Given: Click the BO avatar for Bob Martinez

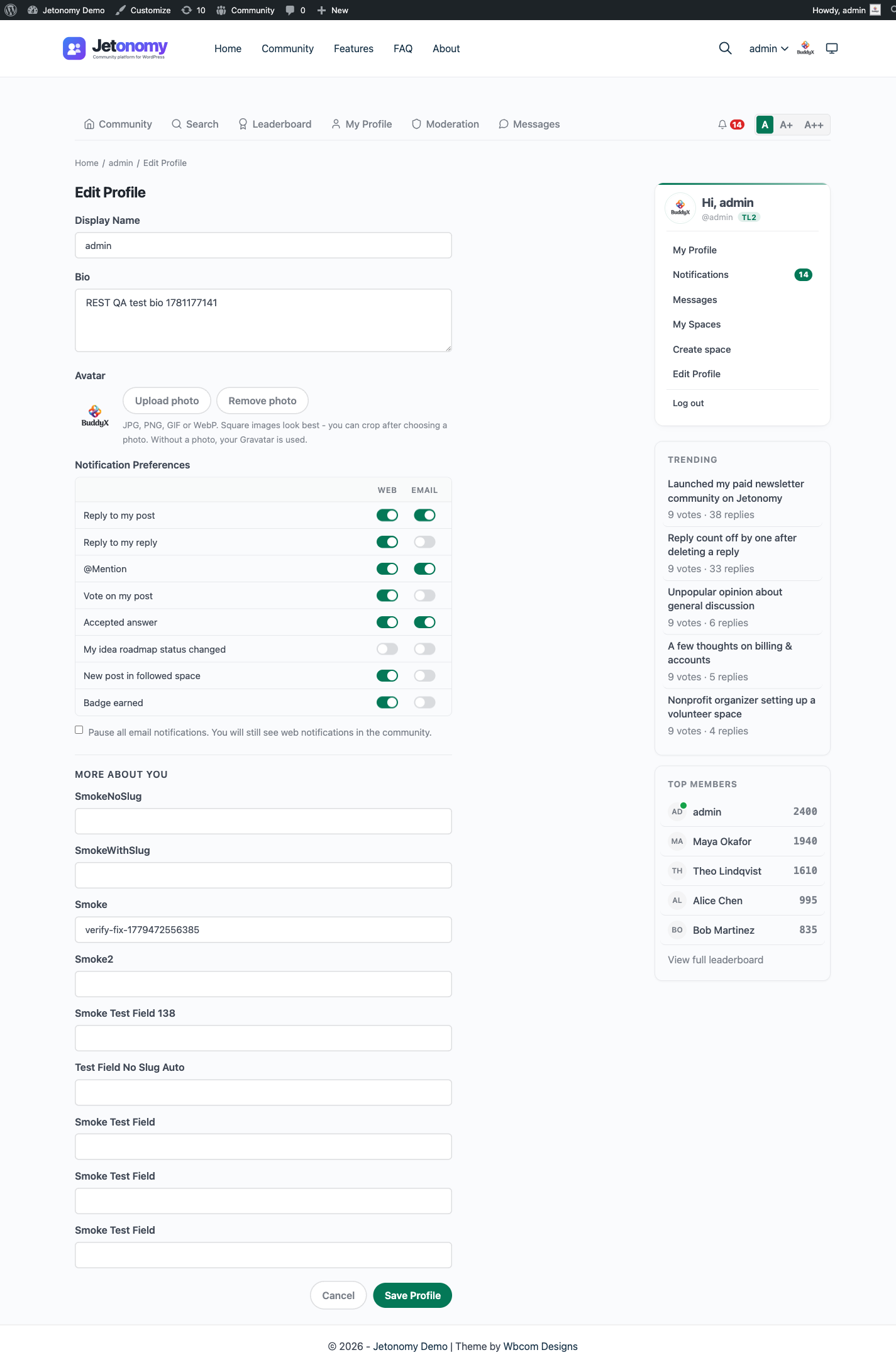Looking at the screenshot, I should pyautogui.click(x=677, y=930).
